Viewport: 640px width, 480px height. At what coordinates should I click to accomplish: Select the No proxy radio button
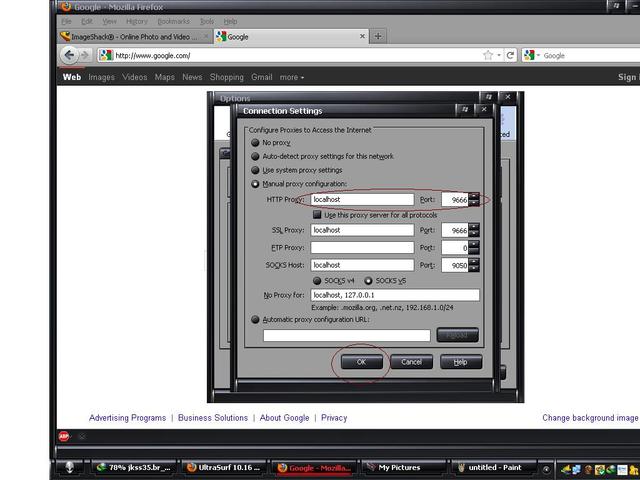(x=255, y=142)
